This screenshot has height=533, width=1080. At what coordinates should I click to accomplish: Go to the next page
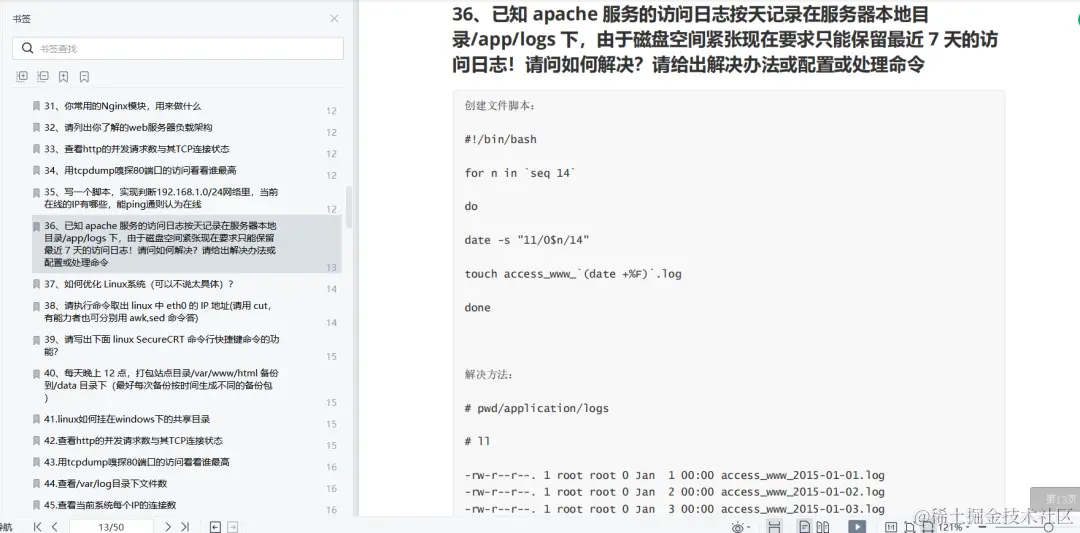pyautogui.click(x=167, y=527)
